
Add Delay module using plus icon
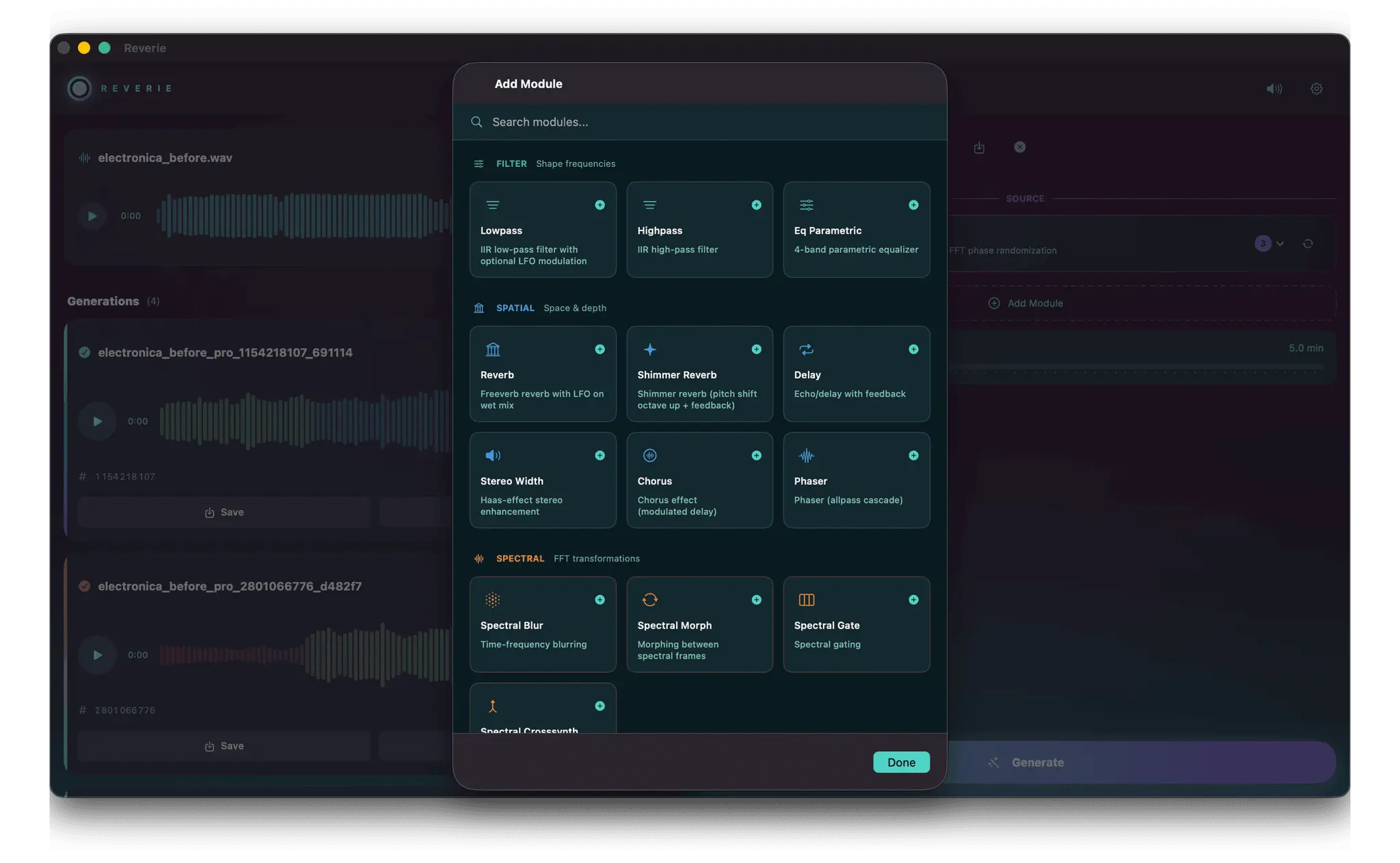[913, 349]
